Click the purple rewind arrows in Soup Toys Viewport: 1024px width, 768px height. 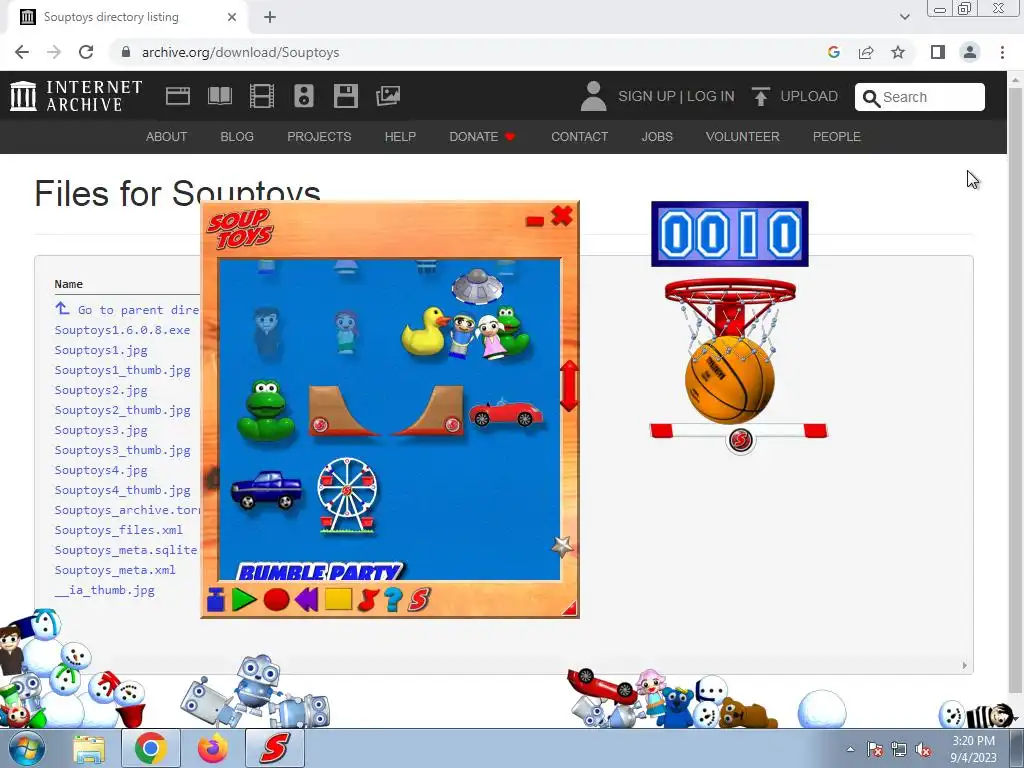[306, 599]
